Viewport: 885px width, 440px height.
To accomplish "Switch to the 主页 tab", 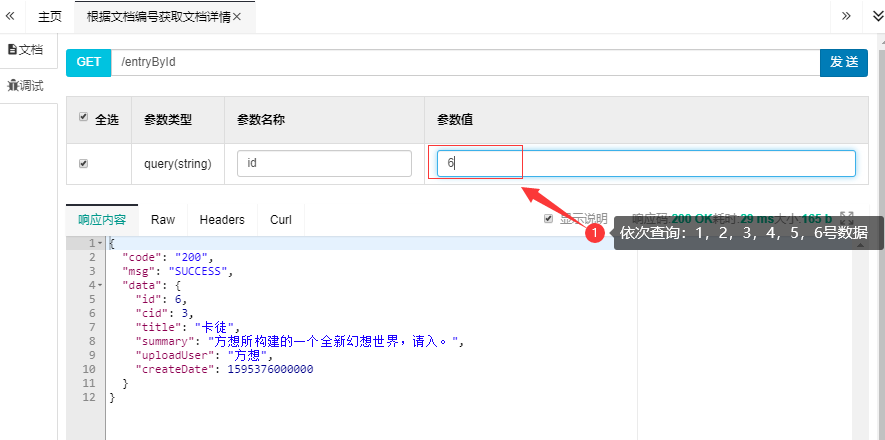I will click(x=50, y=17).
